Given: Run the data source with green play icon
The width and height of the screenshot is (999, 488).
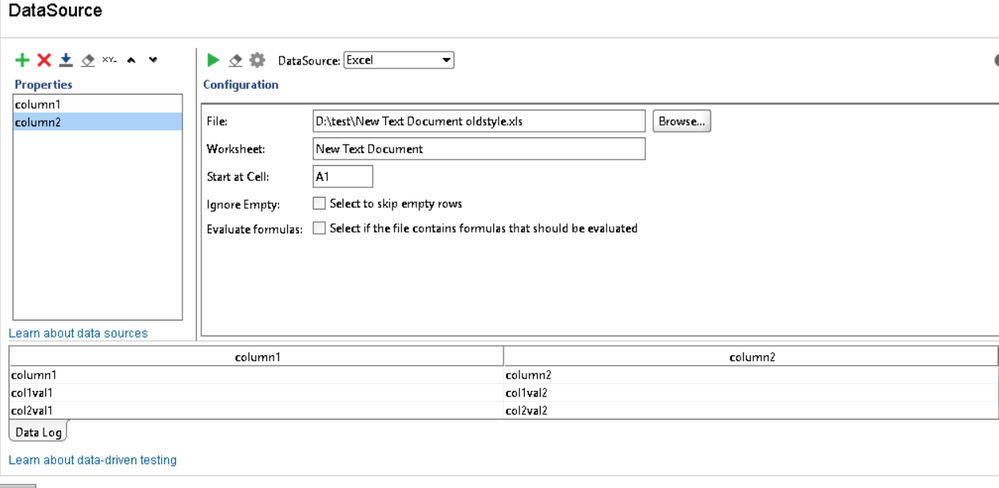Looking at the screenshot, I should (213, 61).
